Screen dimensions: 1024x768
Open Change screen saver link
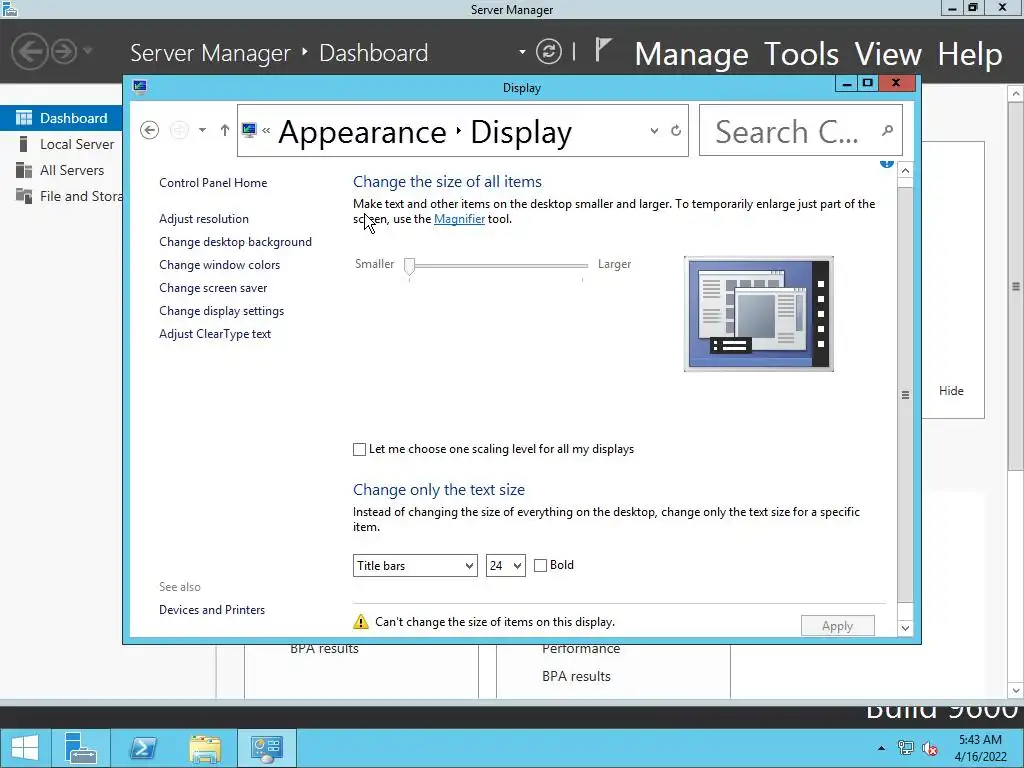[213, 288]
